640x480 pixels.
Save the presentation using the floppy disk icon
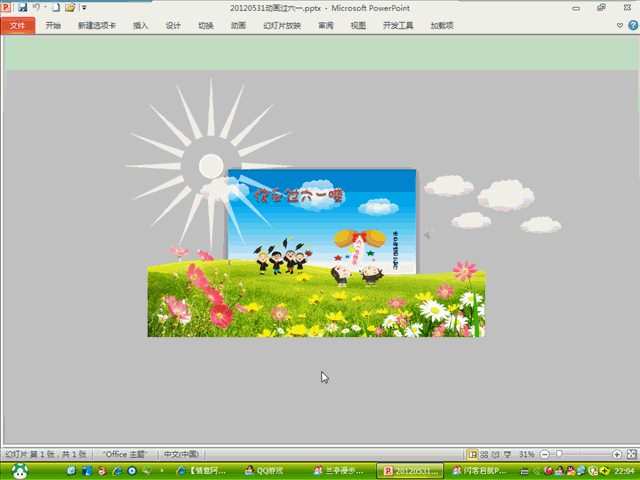(22, 7)
